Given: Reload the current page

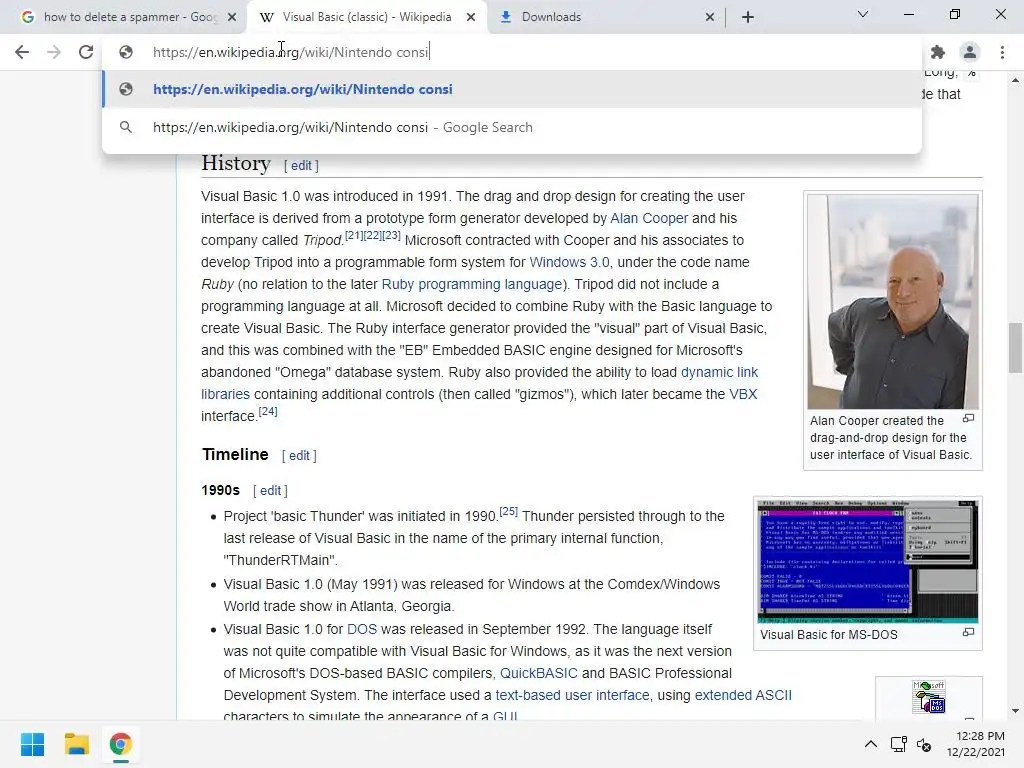Looking at the screenshot, I should point(86,52).
